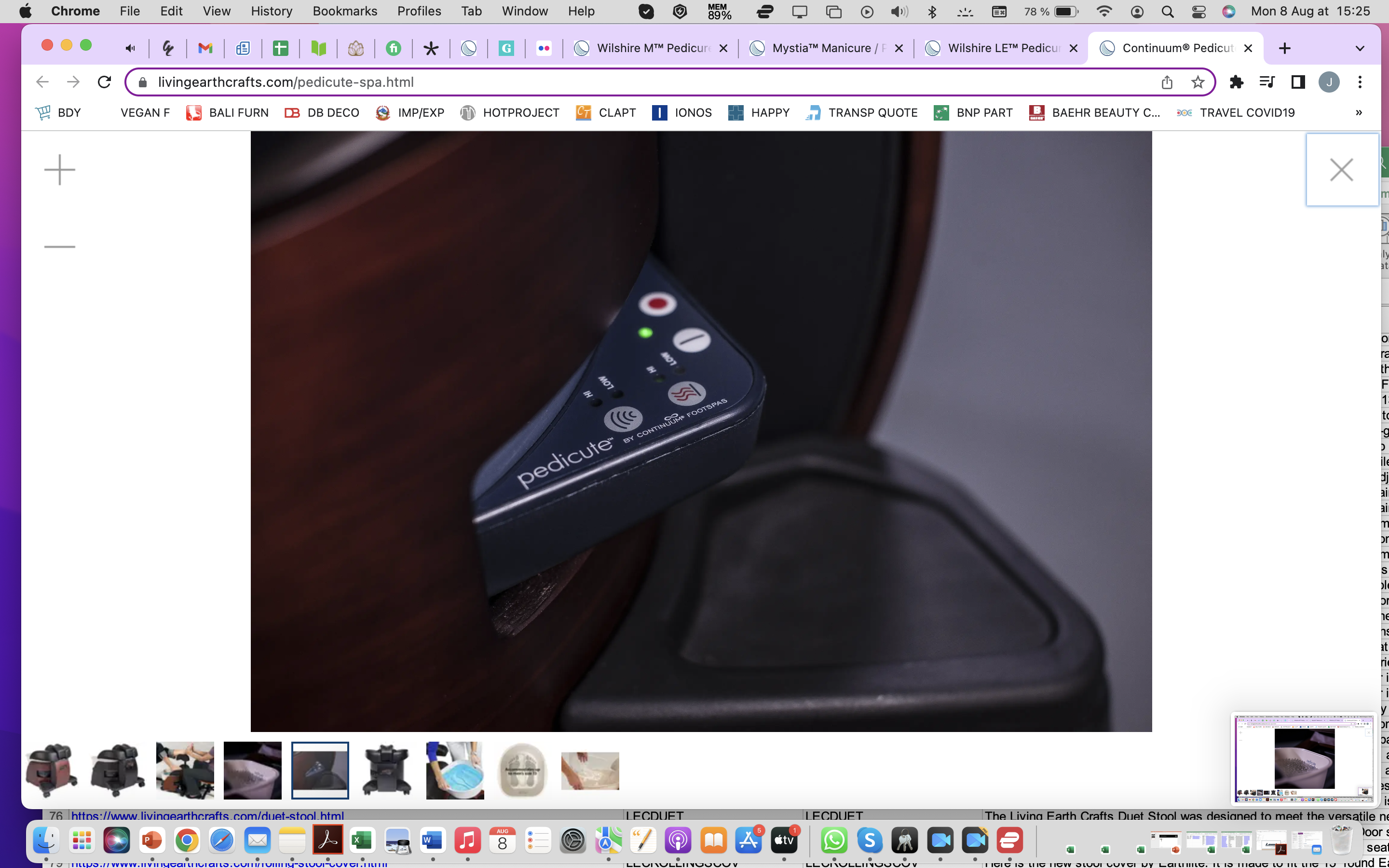Open Chrome three-dot menu
The width and height of the screenshot is (1389, 868).
click(x=1360, y=82)
